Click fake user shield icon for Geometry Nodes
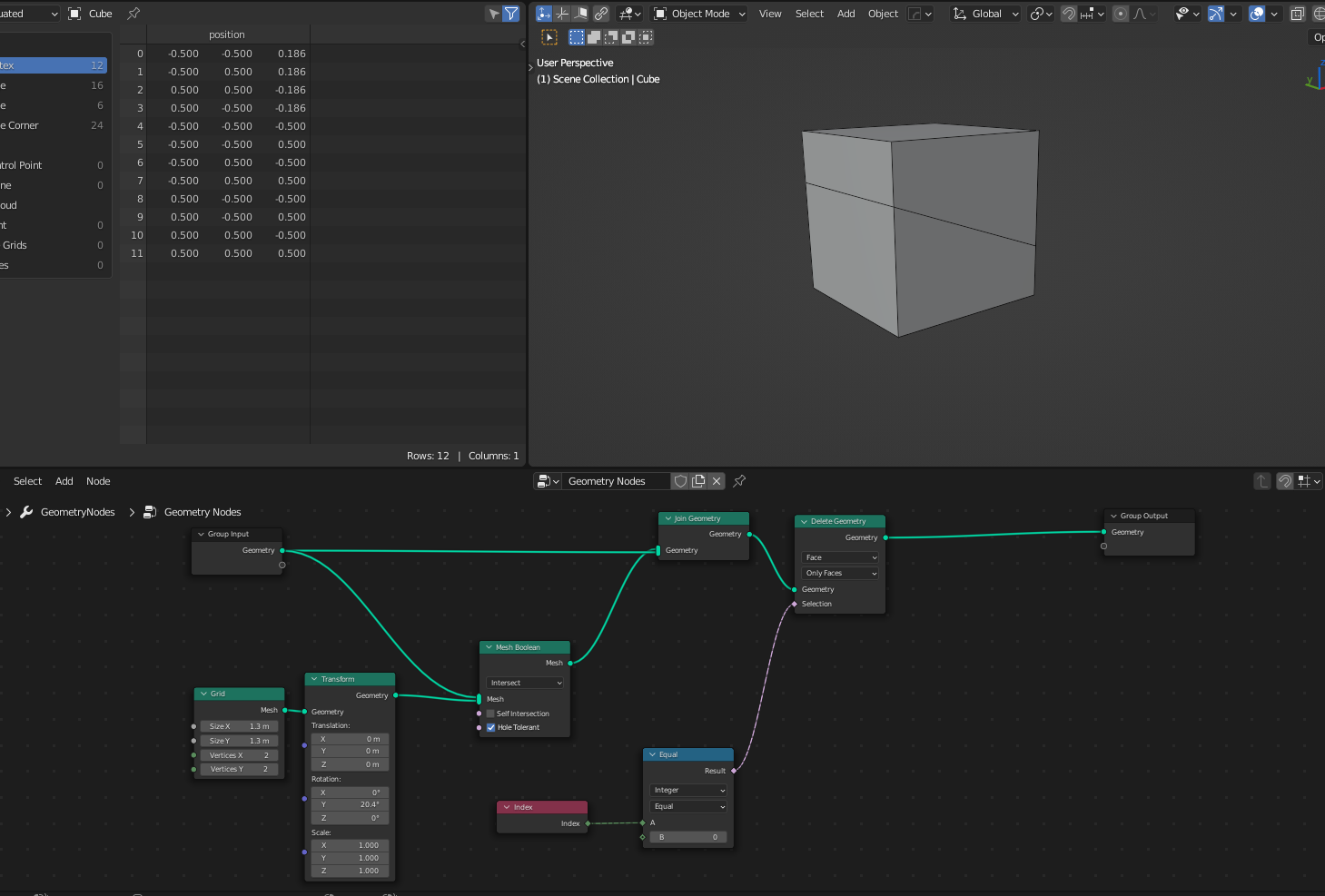This screenshot has height=896, width=1325. click(680, 481)
